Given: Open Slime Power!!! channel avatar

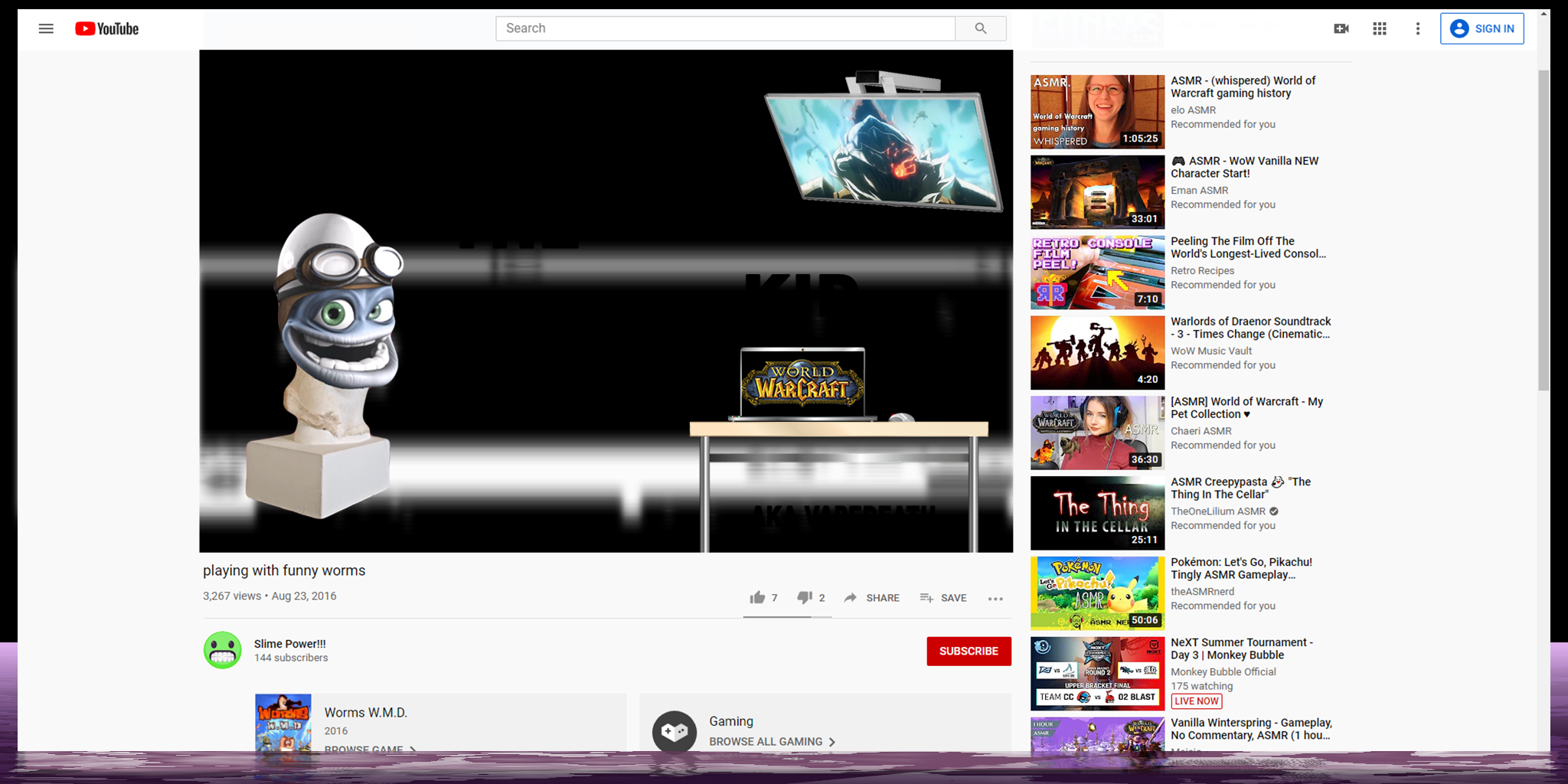Looking at the screenshot, I should pos(223,650).
